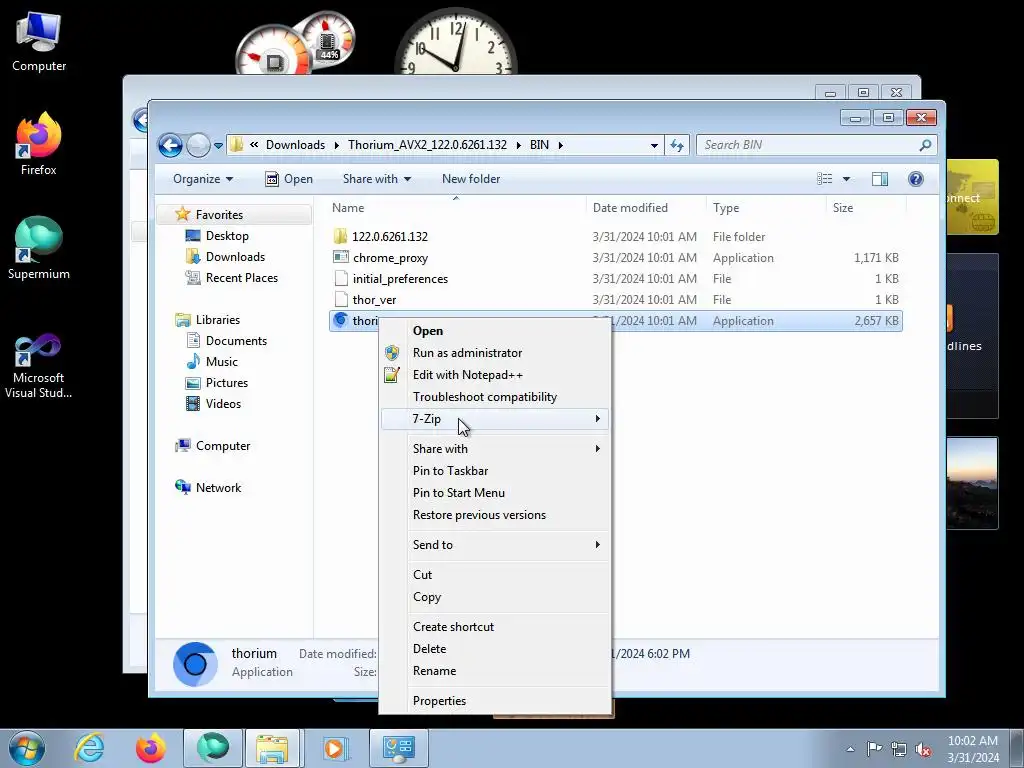Click the Explorer Back arrow button
This screenshot has width=1024, height=768.
(x=170, y=145)
